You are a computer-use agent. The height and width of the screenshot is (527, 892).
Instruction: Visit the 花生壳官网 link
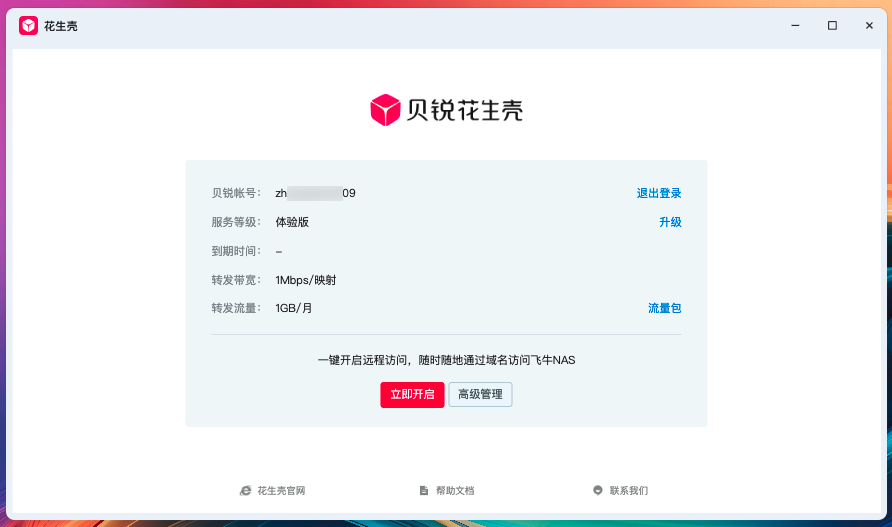[281, 491]
